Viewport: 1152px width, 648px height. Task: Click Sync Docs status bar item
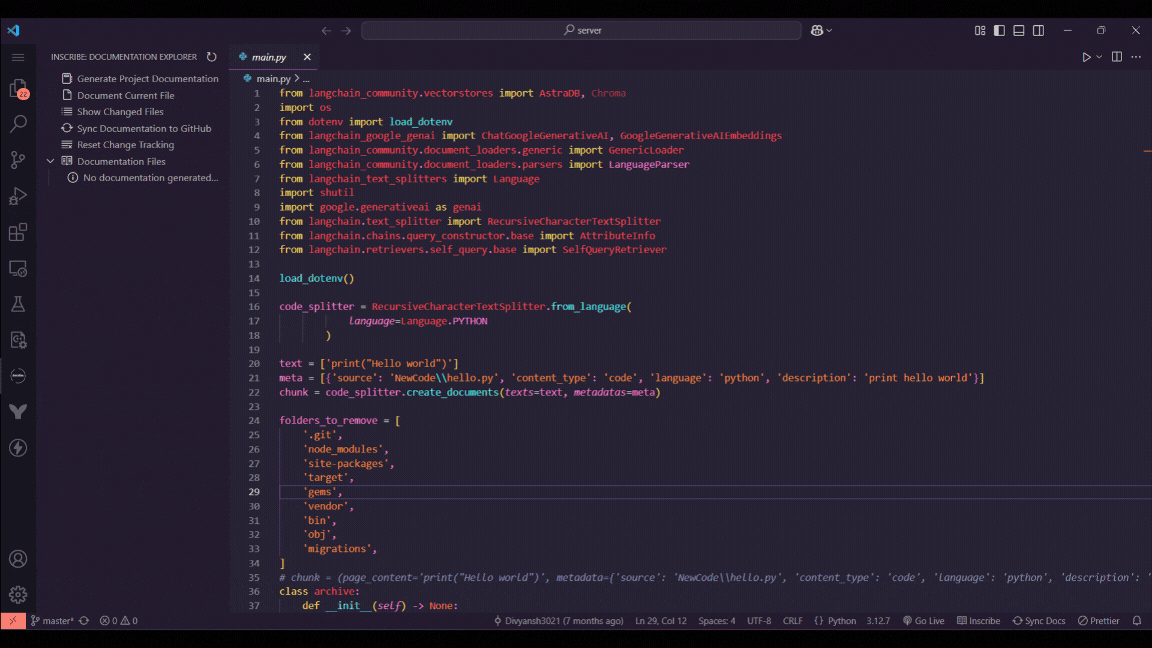[x=1039, y=621]
